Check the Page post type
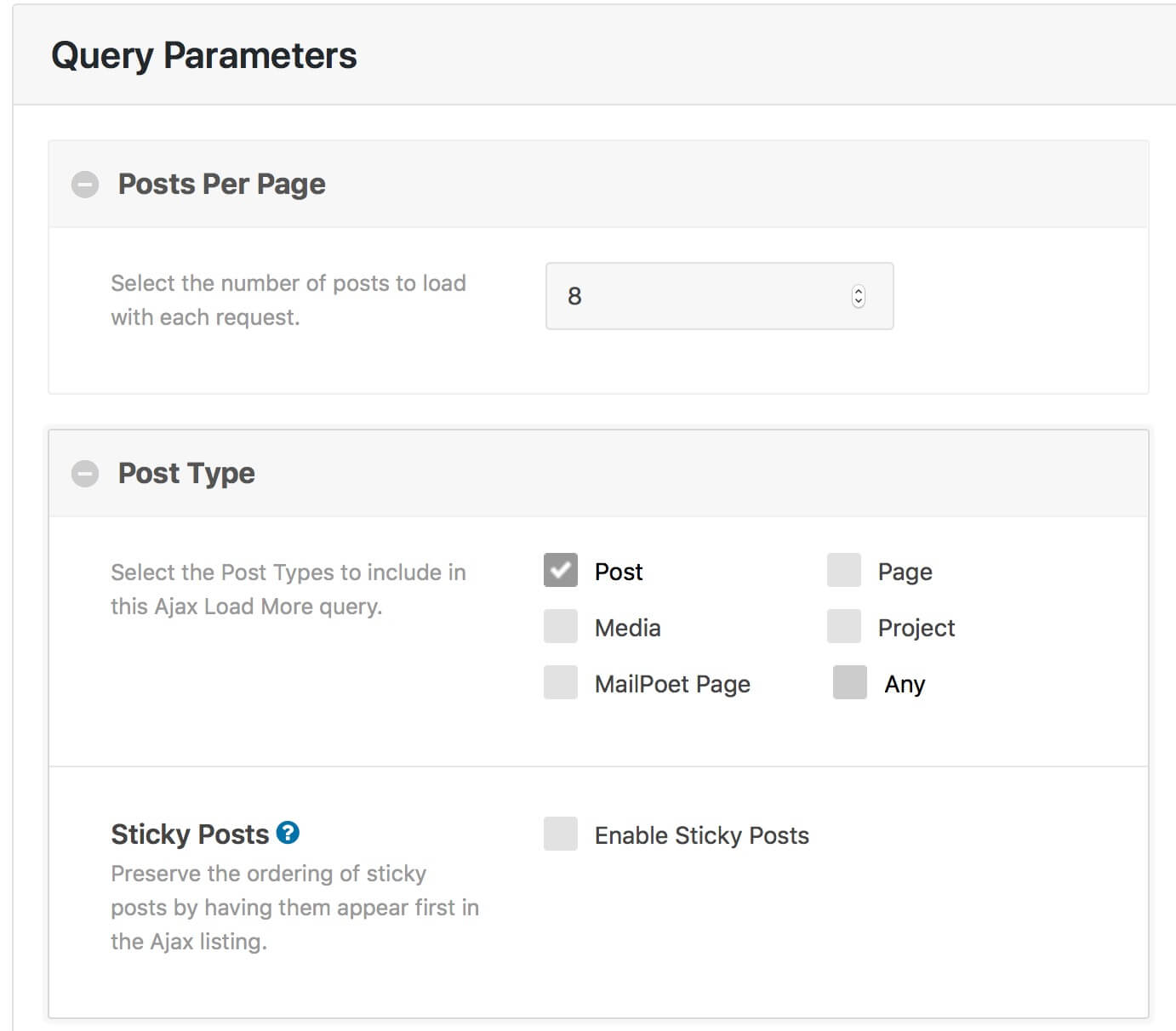The width and height of the screenshot is (1176, 1031). (844, 571)
